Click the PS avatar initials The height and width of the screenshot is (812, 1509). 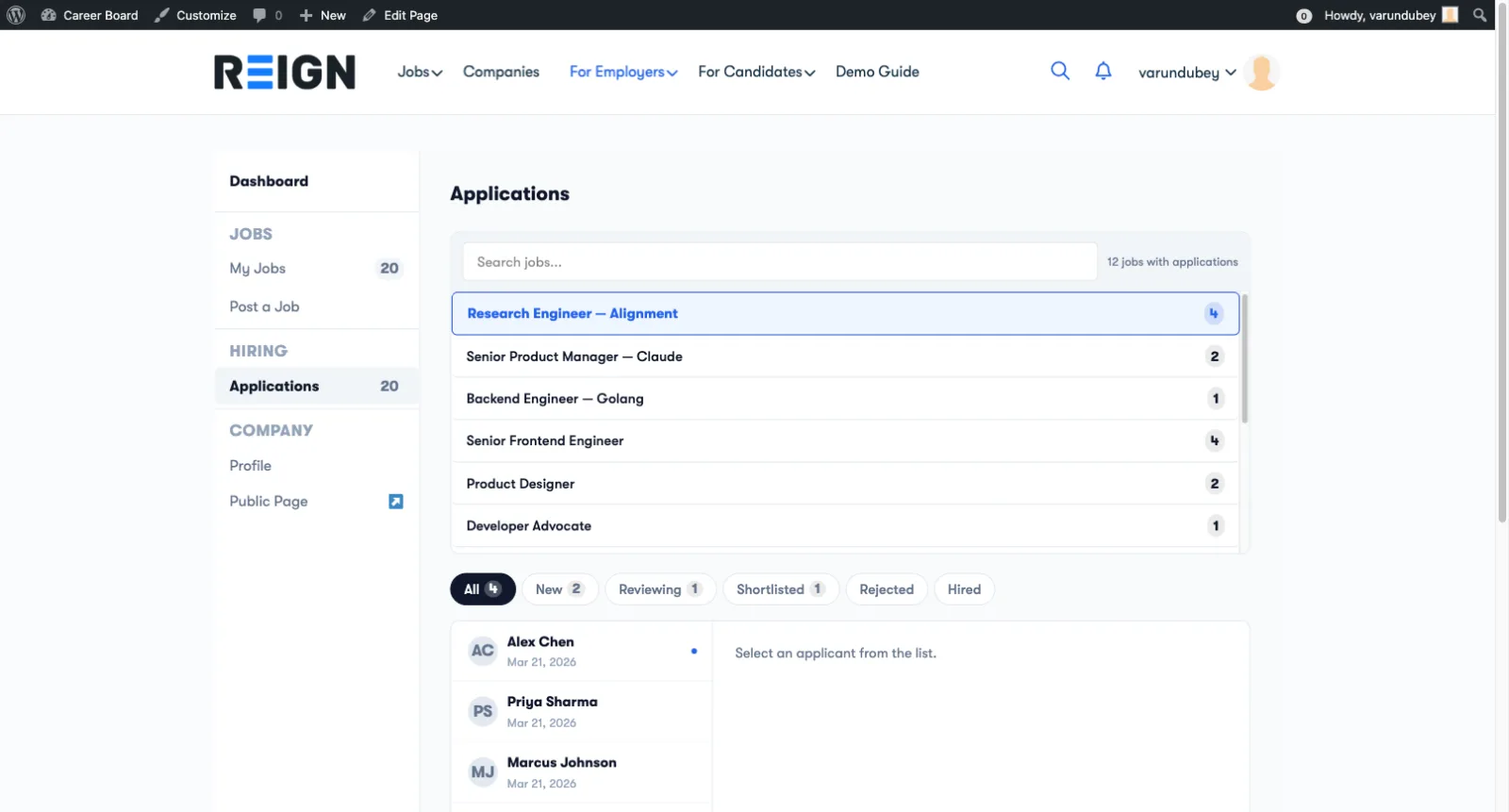(x=483, y=711)
